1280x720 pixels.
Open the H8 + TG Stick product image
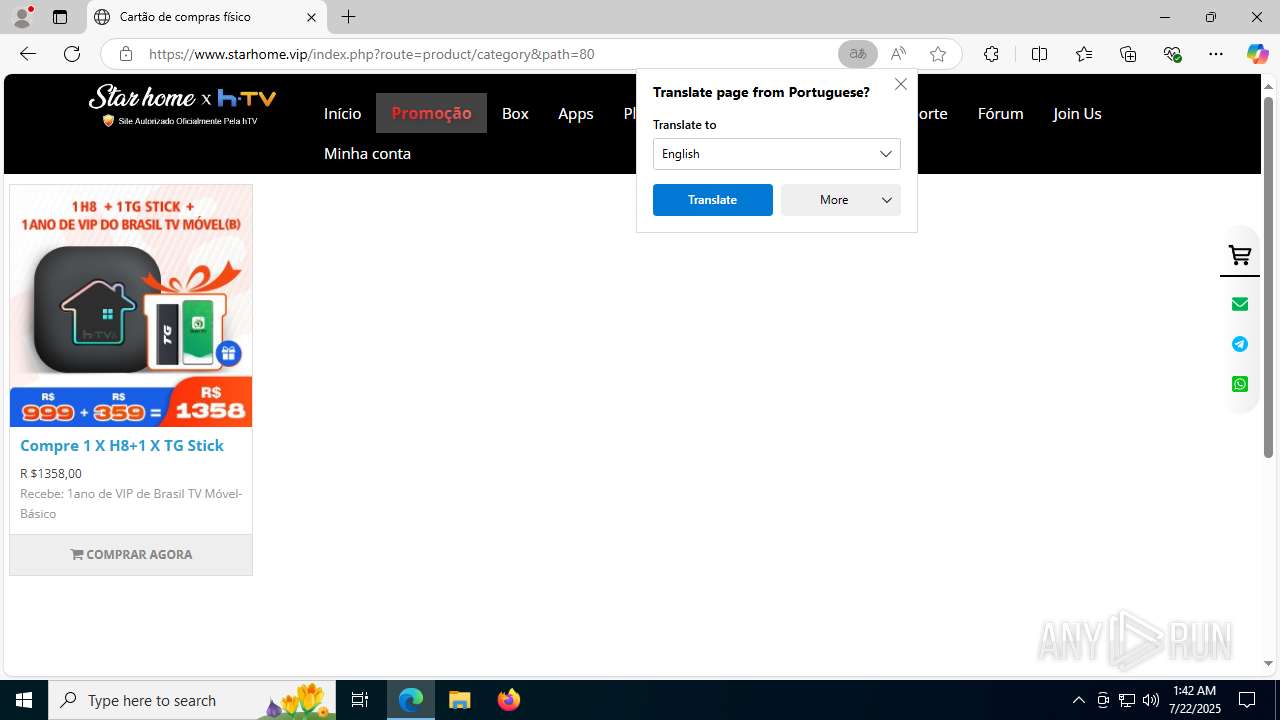tap(131, 306)
